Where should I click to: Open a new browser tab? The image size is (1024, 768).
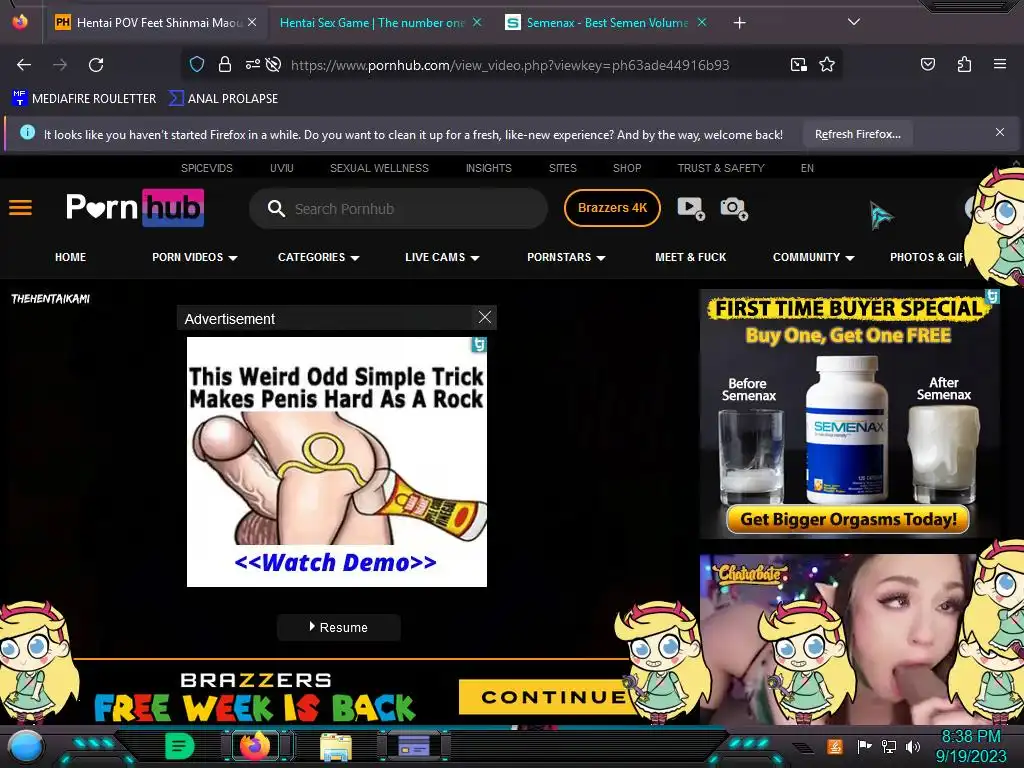coord(739,23)
